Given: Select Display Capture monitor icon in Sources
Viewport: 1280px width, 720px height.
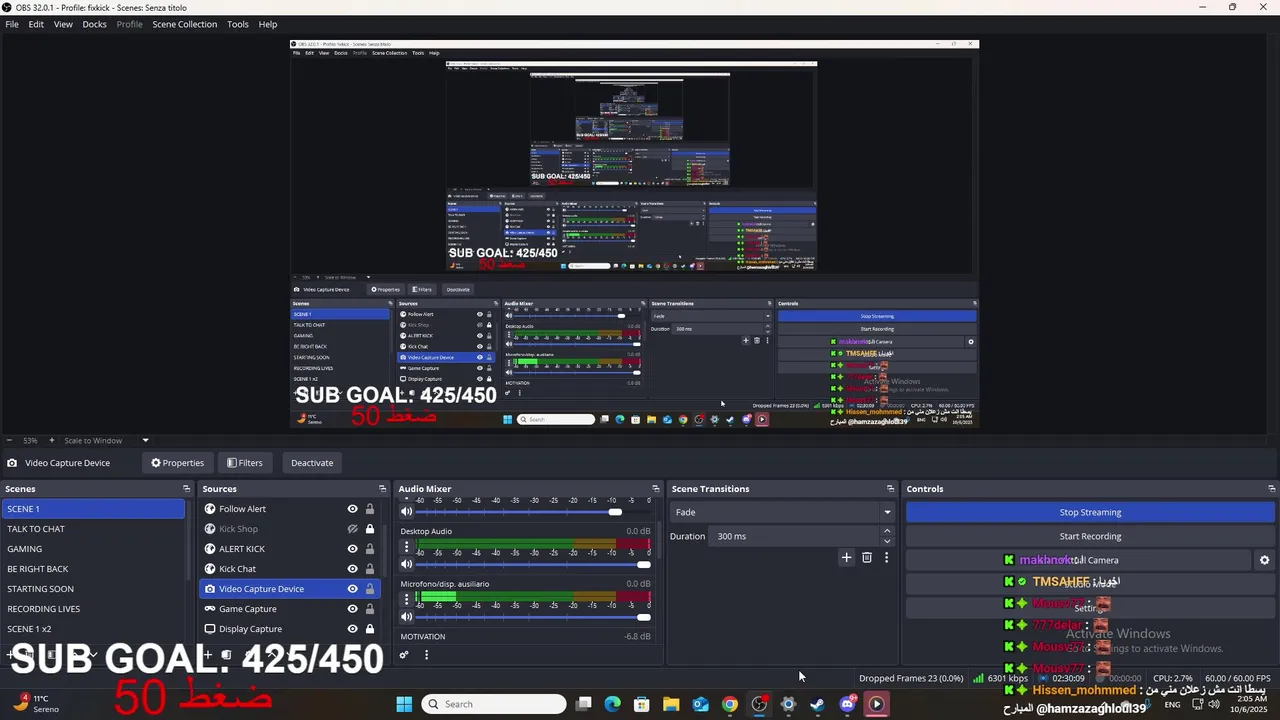Looking at the screenshot, I should [210, 629].
